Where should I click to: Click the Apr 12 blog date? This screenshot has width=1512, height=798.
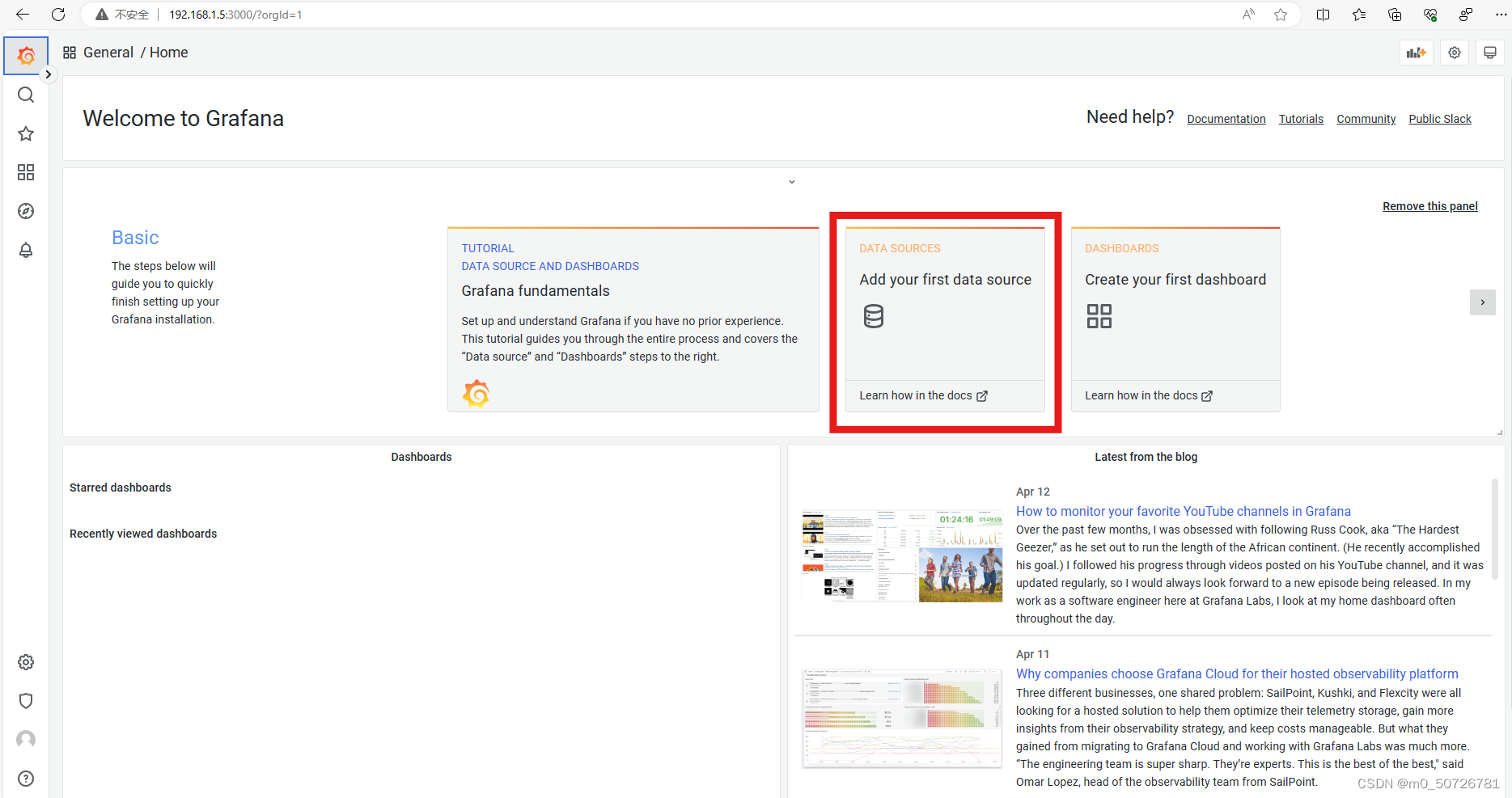point(1033,492)
